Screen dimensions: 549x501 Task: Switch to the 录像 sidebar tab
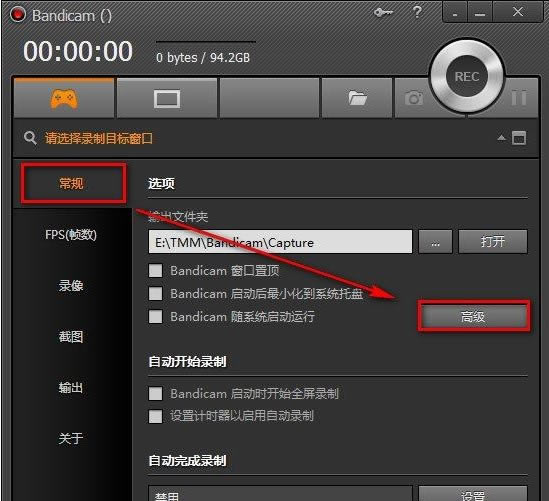click(x=71, y=286)
